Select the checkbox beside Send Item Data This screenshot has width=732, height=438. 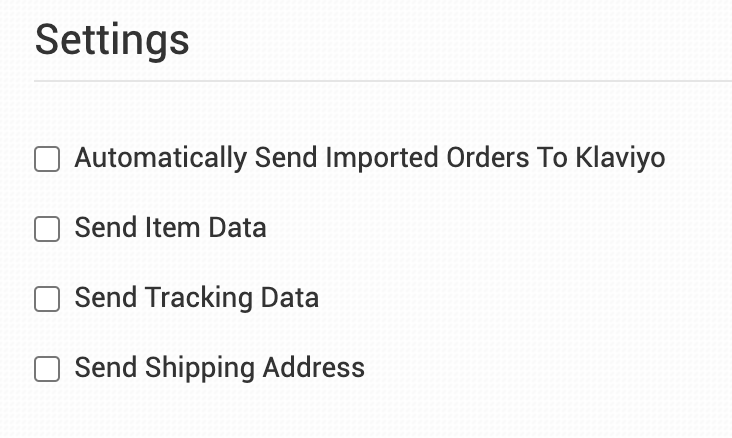pos(47,229)
